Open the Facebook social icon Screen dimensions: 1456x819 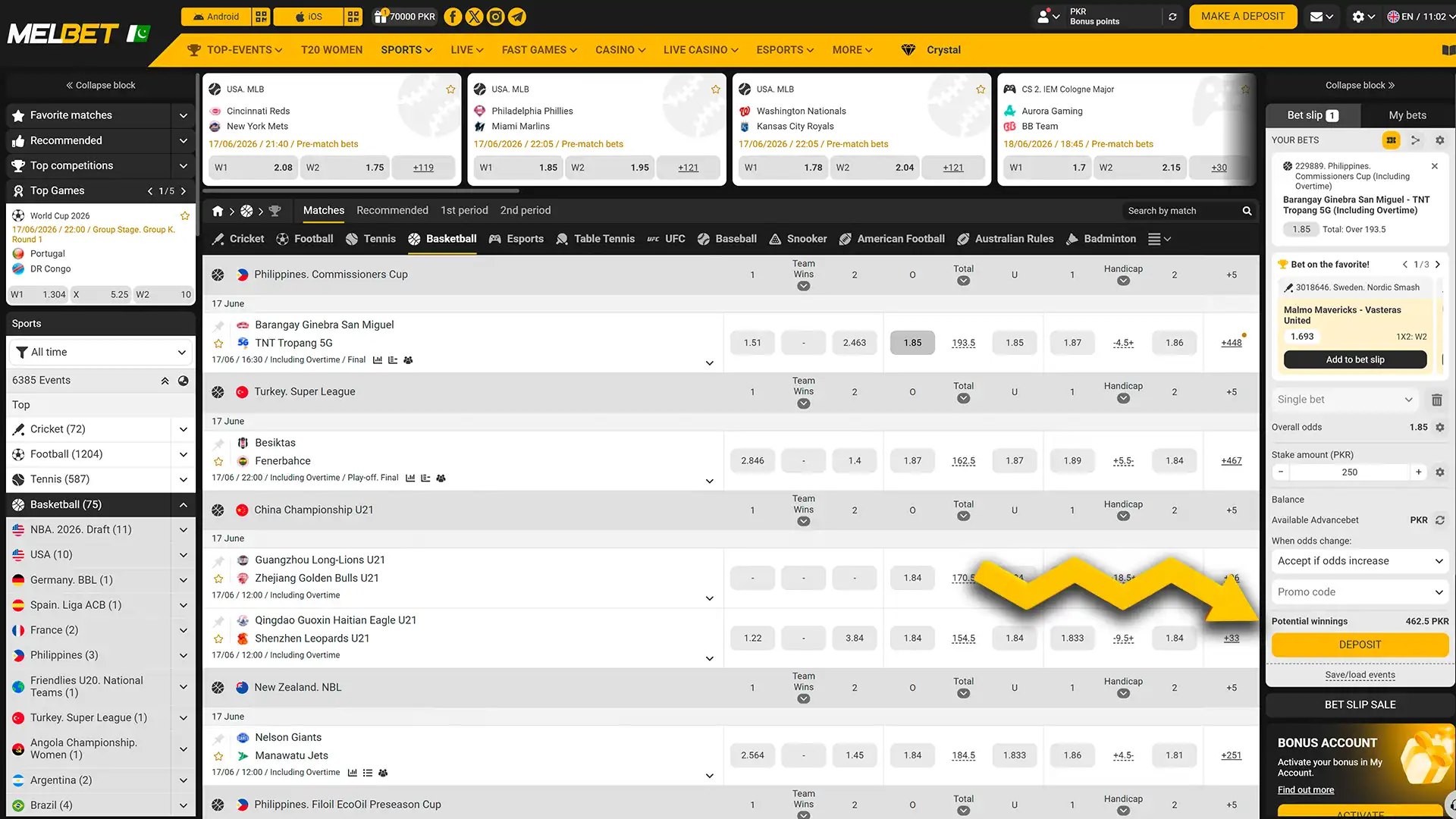pos(453,17)
